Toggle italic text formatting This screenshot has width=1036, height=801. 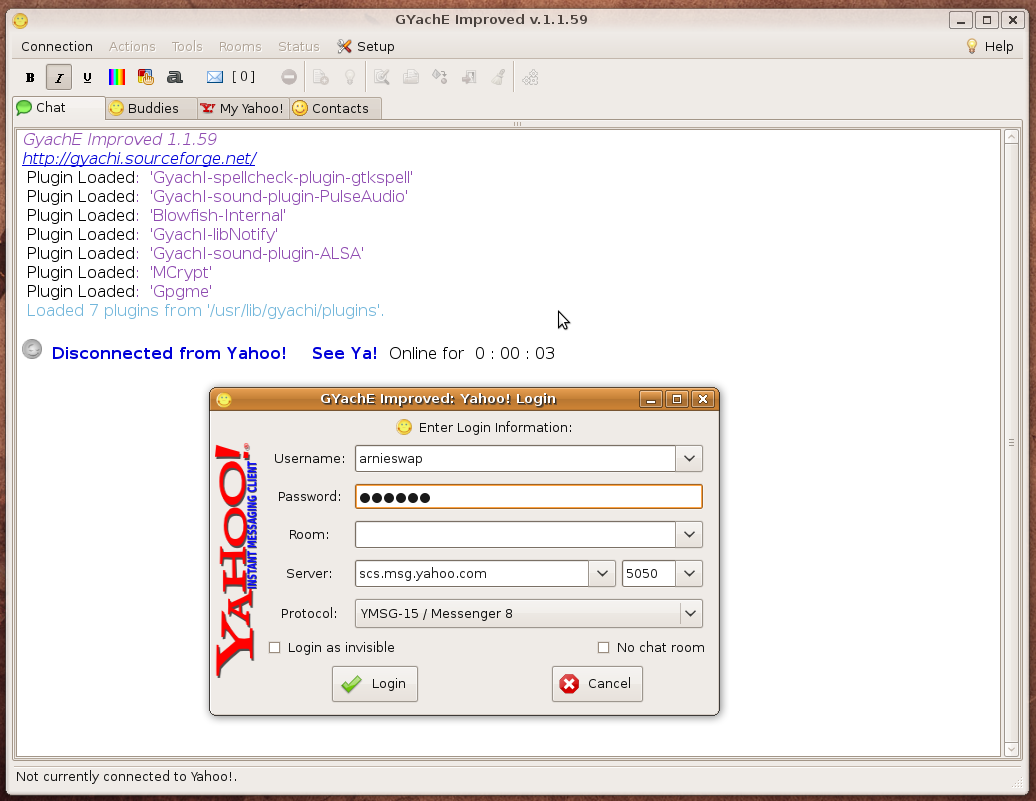(59, 77)
